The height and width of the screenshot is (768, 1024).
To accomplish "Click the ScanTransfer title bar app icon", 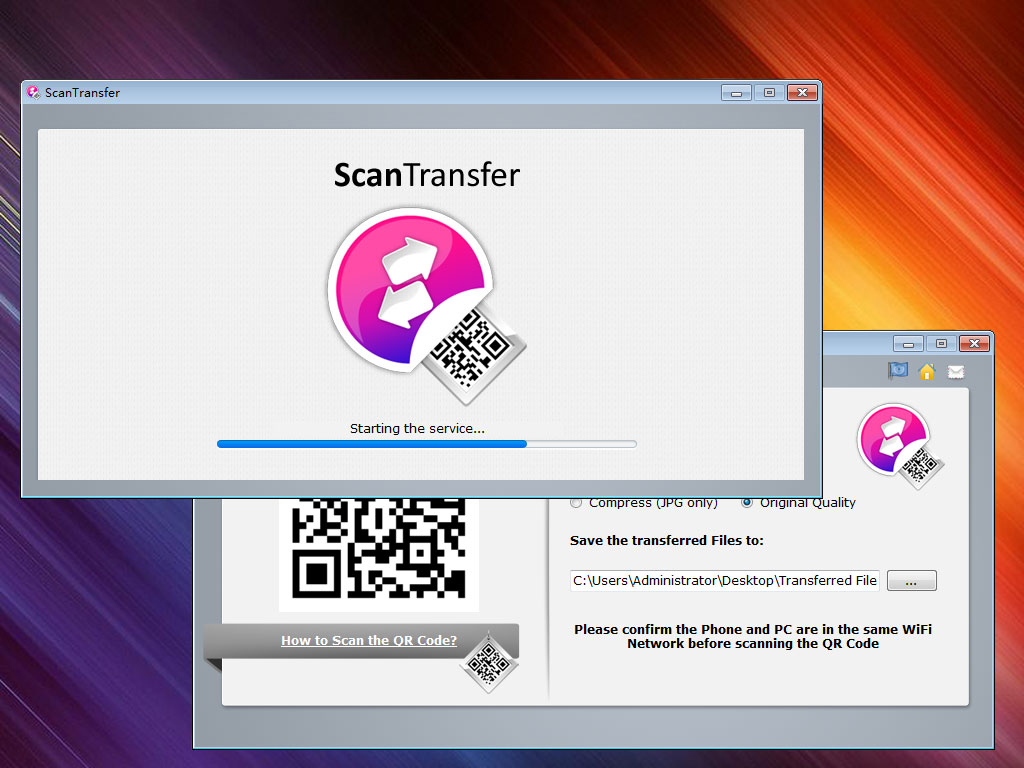I will 33,93.
